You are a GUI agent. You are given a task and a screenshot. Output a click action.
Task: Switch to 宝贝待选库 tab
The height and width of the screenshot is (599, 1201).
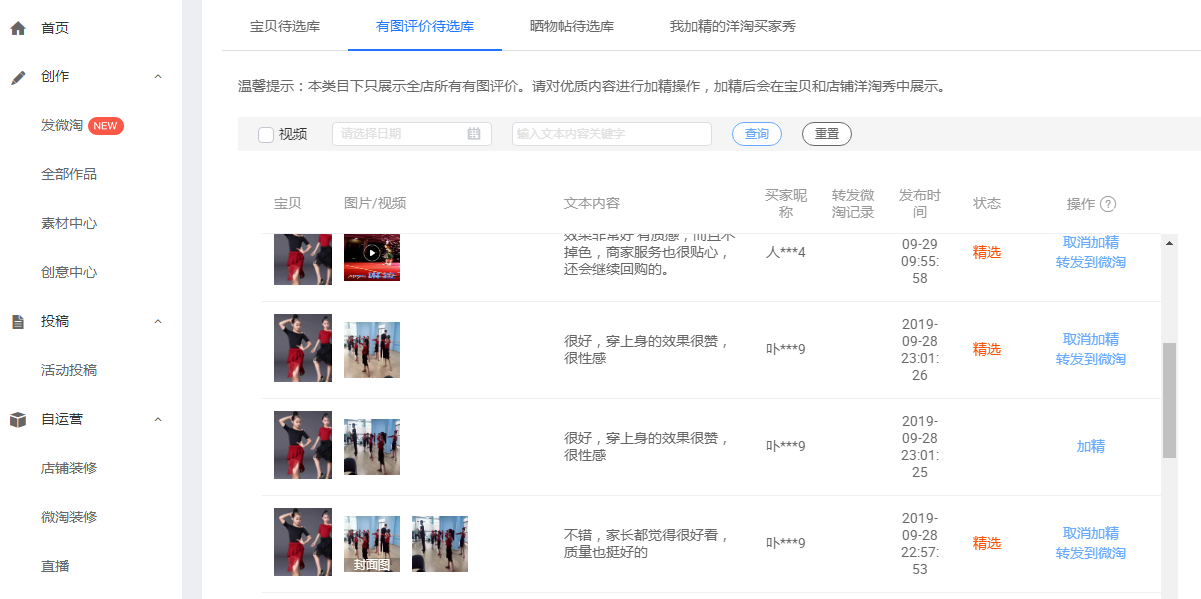(285, 26)
